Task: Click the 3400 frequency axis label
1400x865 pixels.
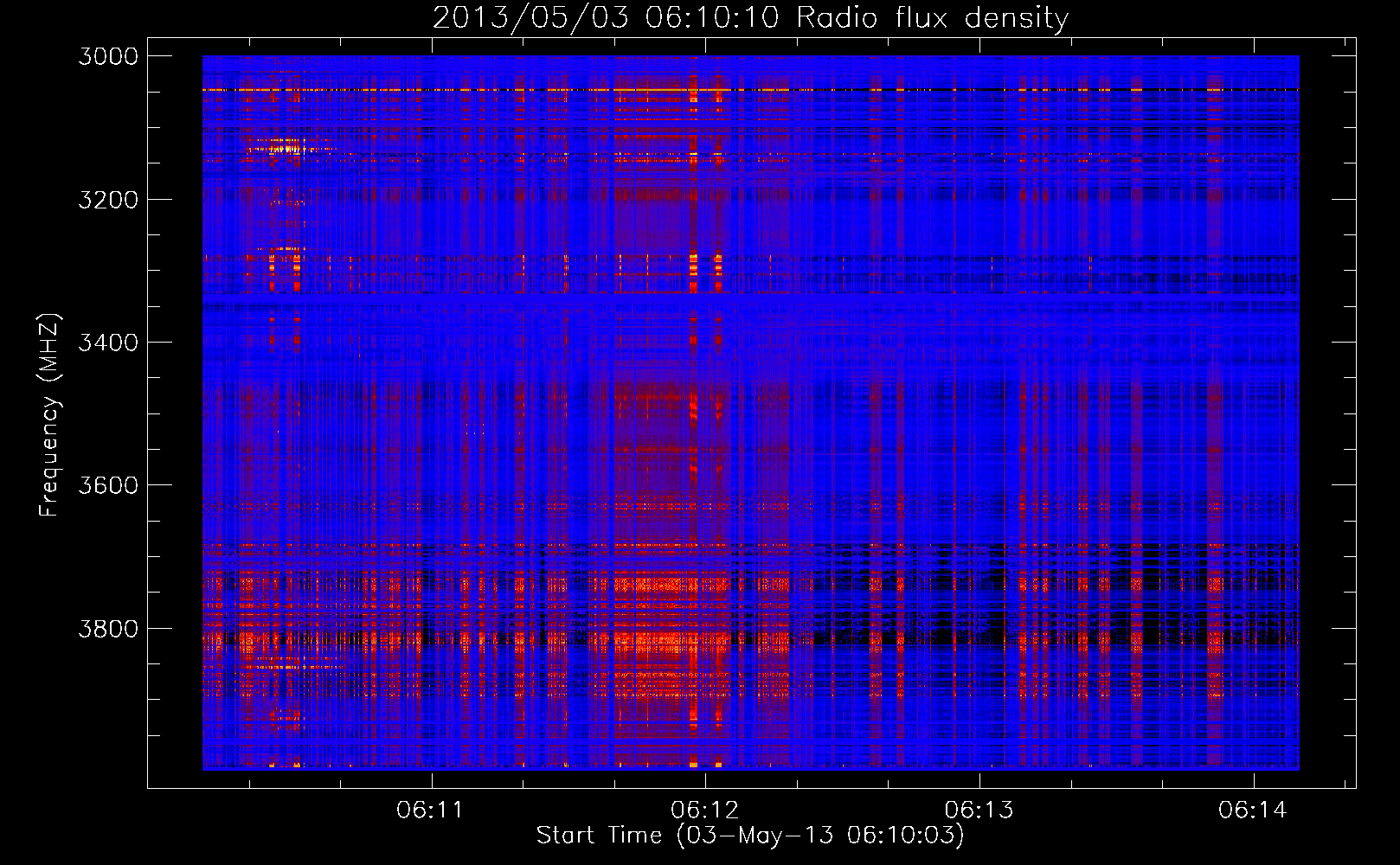Action: 108,343
